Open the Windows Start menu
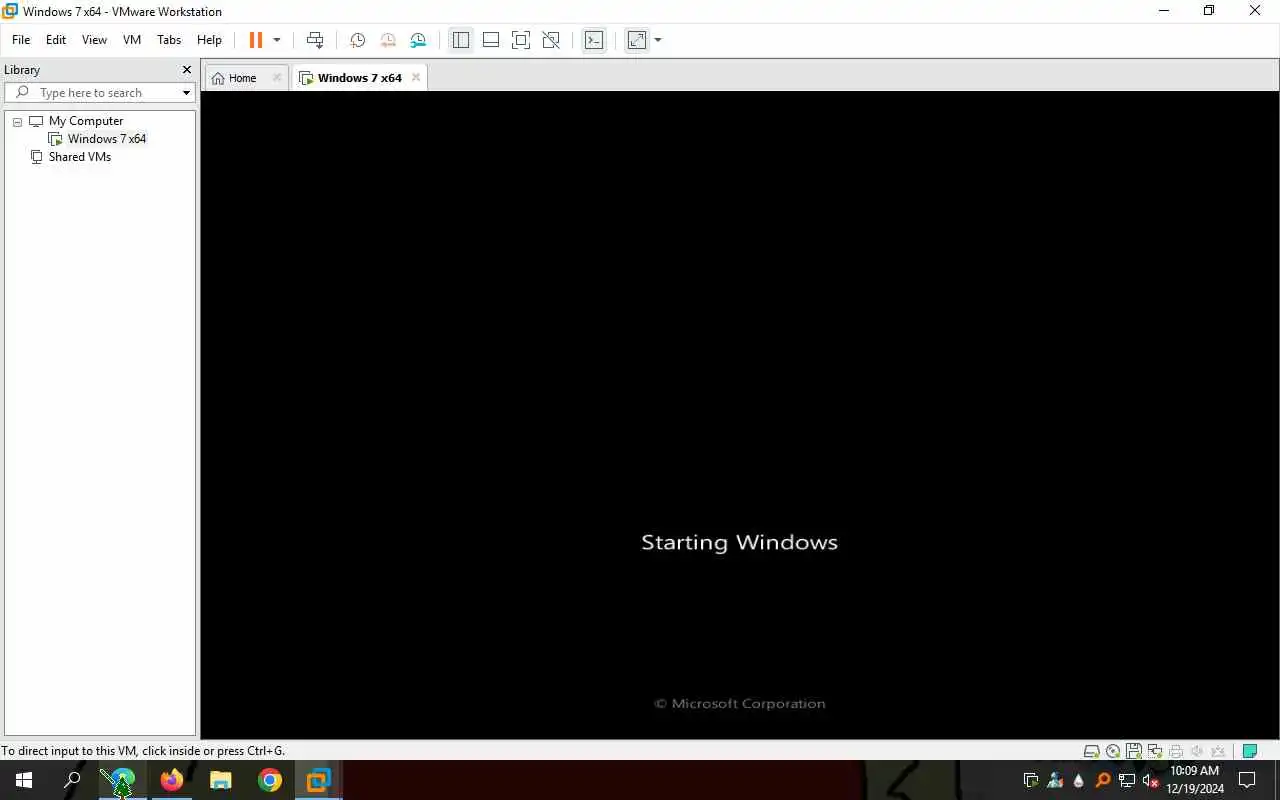Viewport: 1280px width, 800px height. coord(24,780)
